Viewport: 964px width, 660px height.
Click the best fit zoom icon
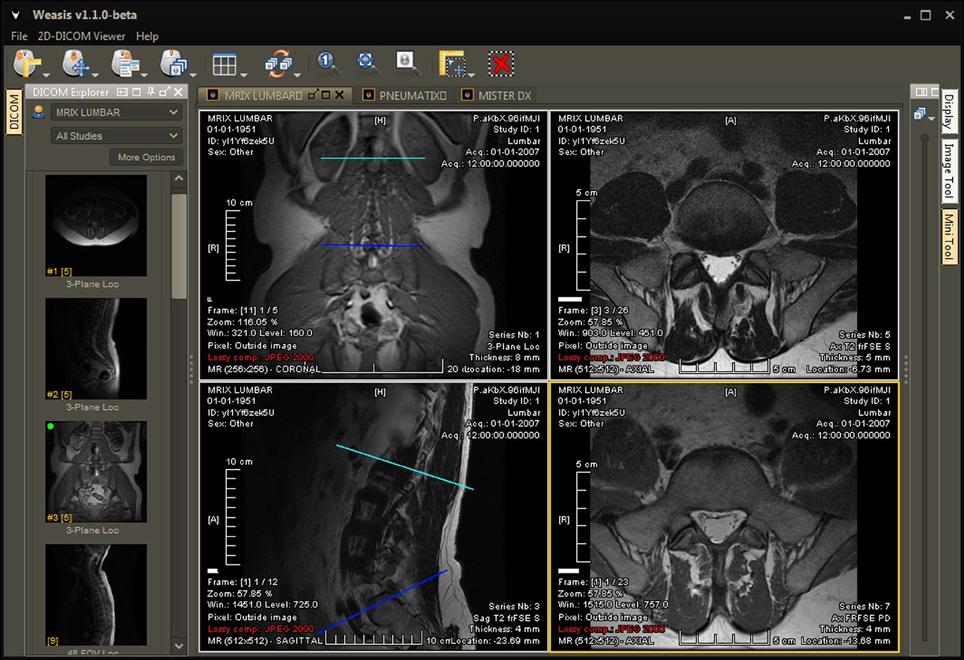[x=368, y=63]
